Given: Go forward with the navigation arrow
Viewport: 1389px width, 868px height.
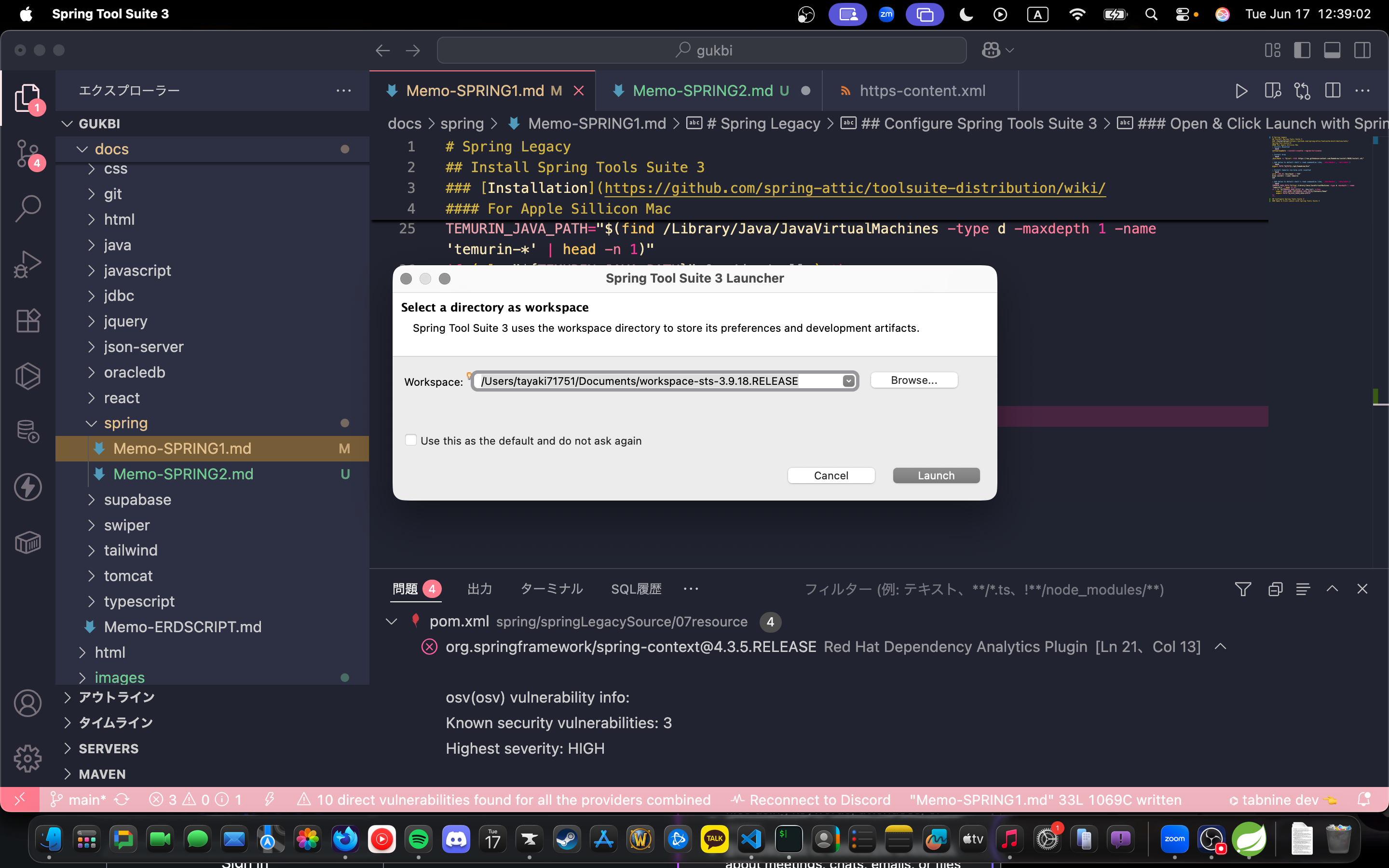Looking at the screenshot, I should tap(413, 51).
